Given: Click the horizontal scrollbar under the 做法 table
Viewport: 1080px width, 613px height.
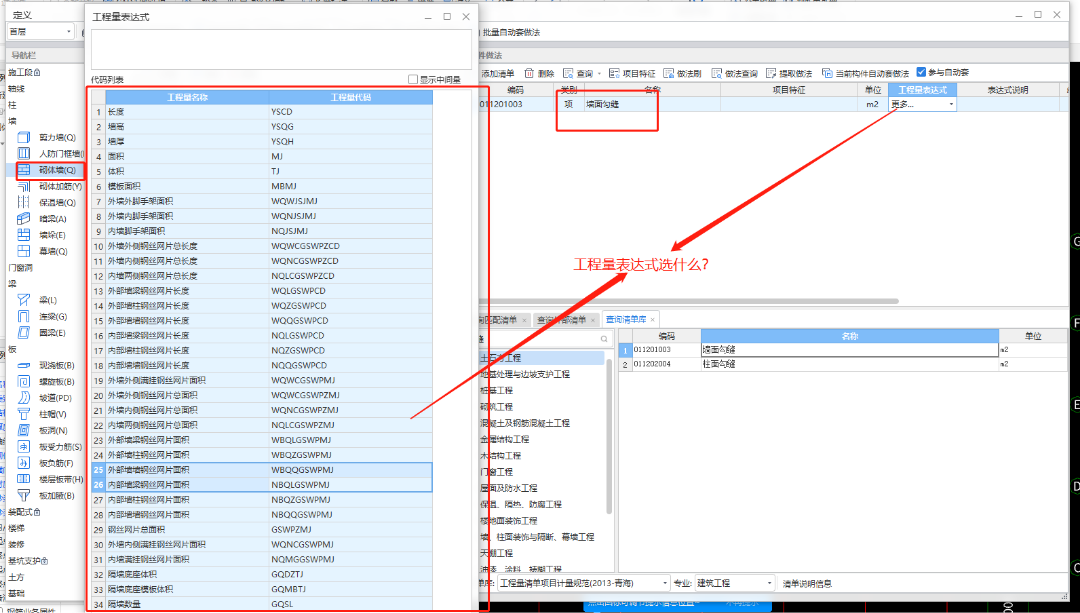Looking at the screenshot, I should tap(689, 301).
